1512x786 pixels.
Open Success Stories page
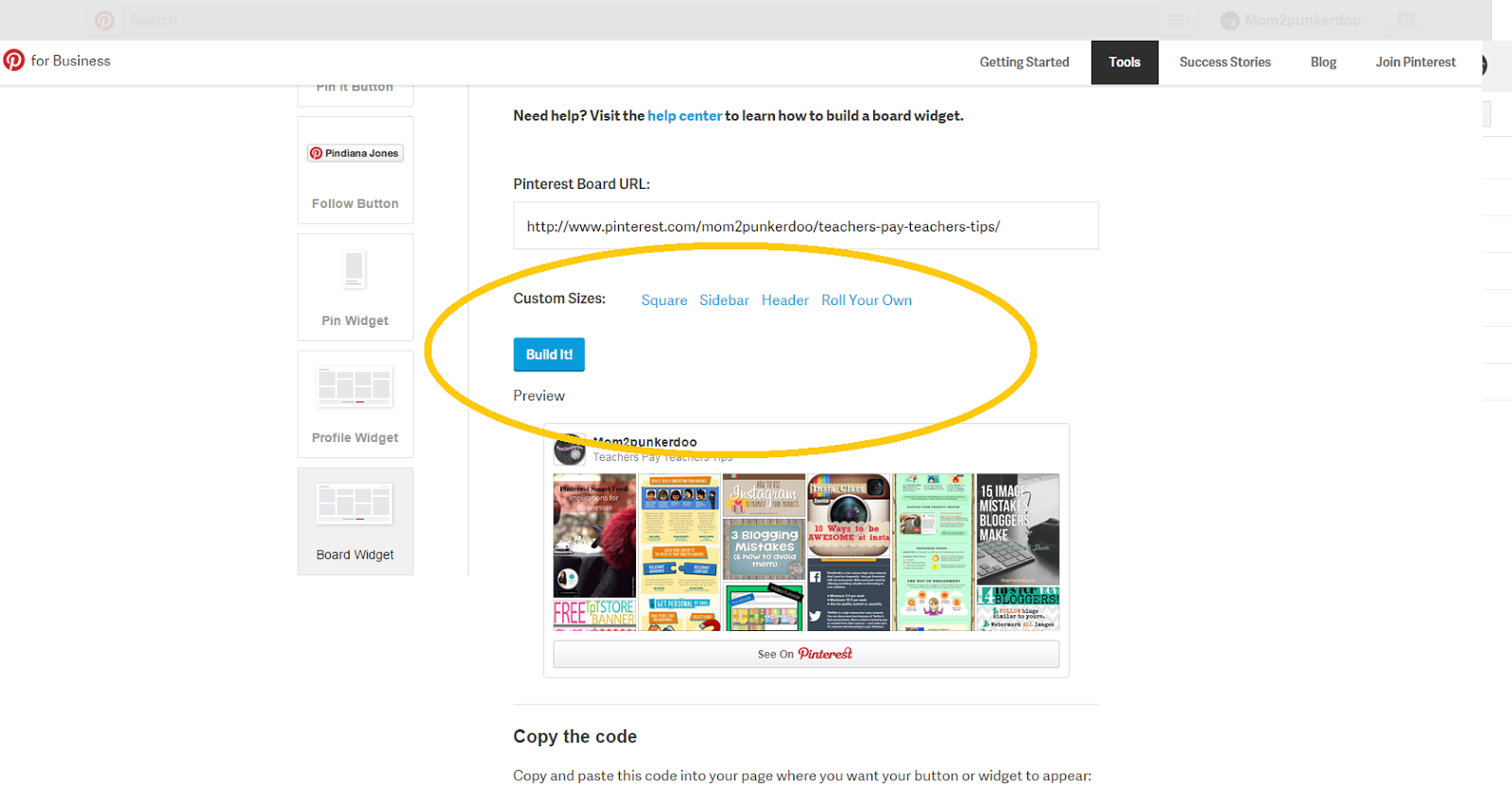tap(1225, 62)
